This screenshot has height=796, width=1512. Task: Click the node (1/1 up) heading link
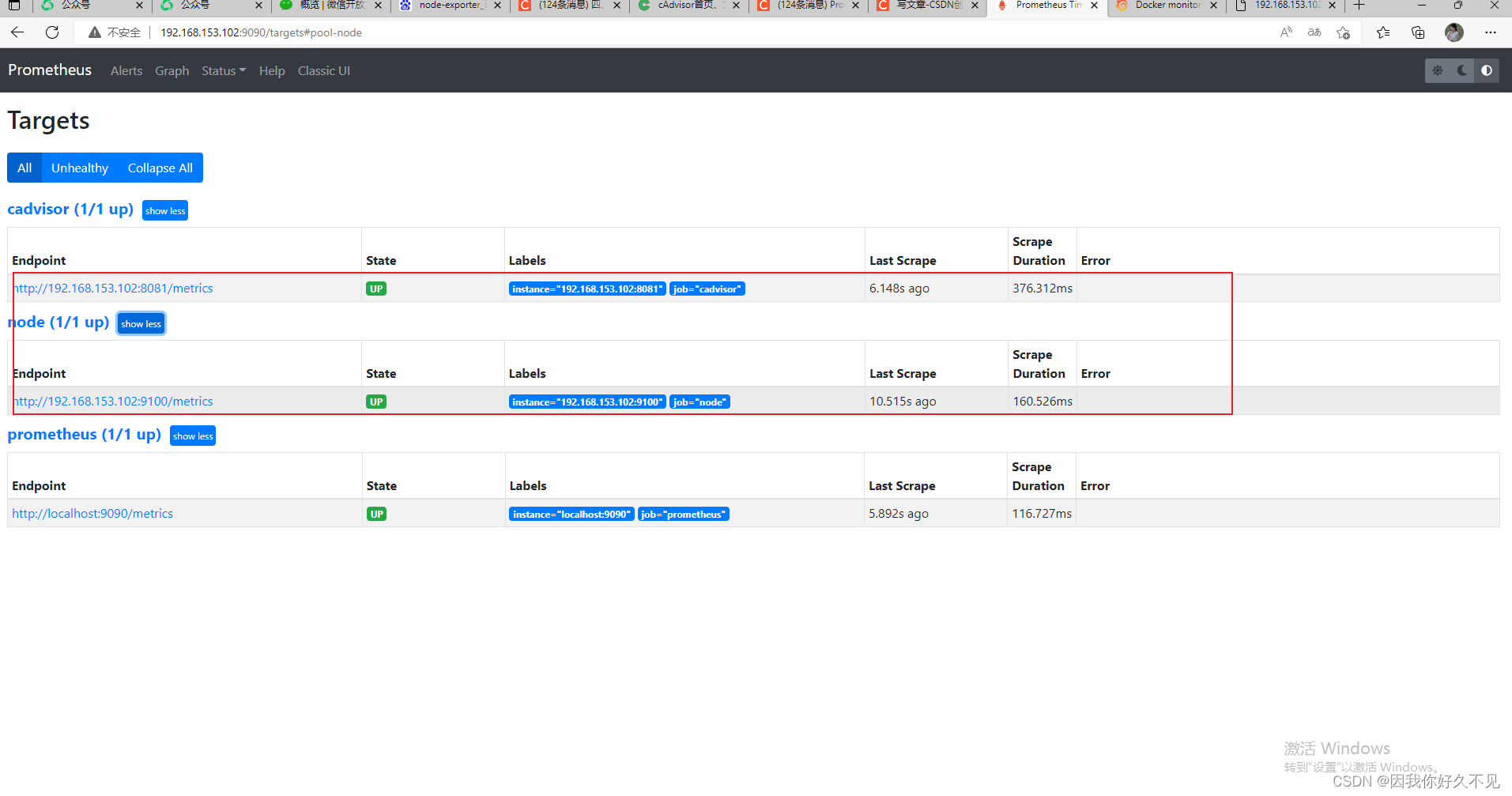click(58, 322)
